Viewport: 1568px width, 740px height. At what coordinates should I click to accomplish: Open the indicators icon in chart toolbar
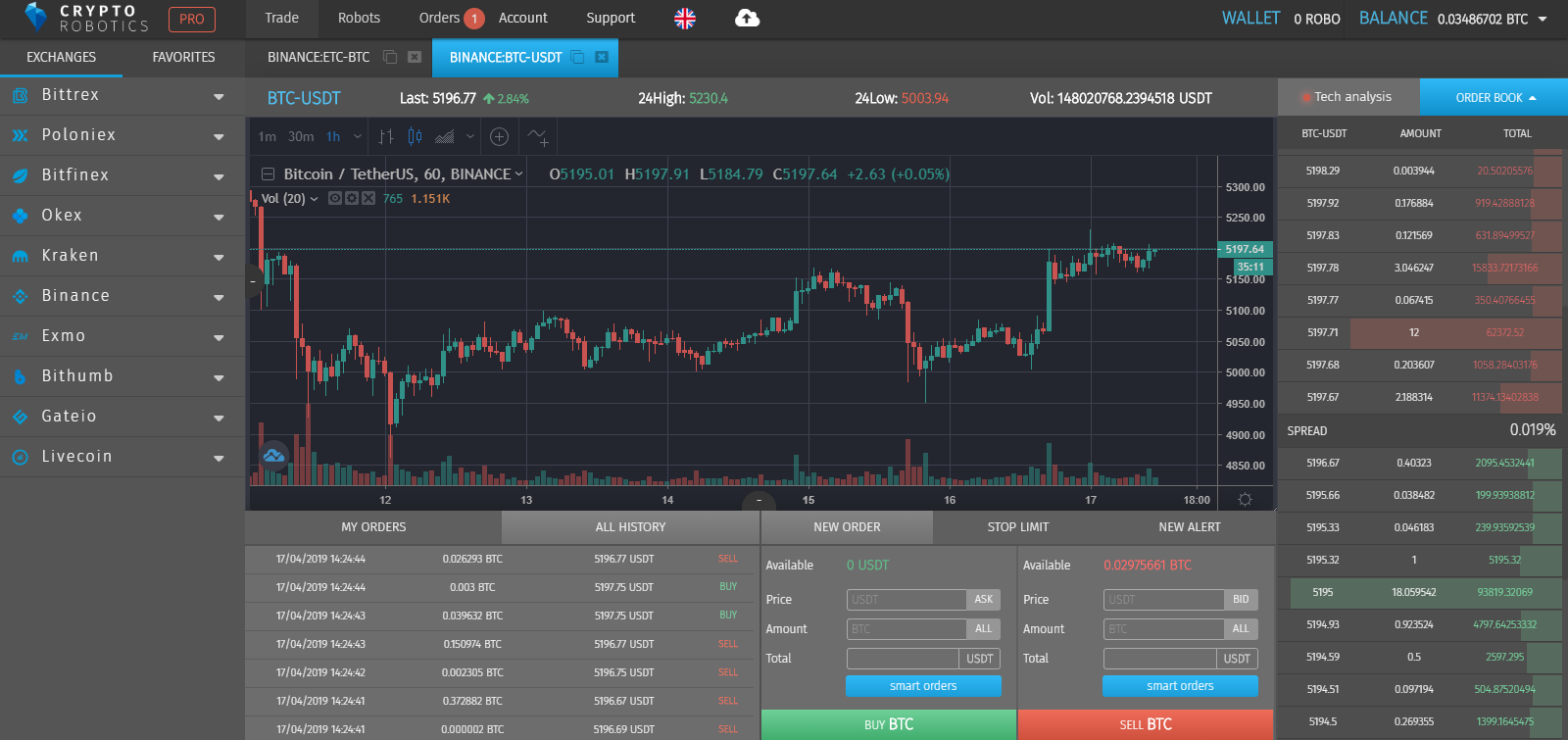click(x=538, y=136)
